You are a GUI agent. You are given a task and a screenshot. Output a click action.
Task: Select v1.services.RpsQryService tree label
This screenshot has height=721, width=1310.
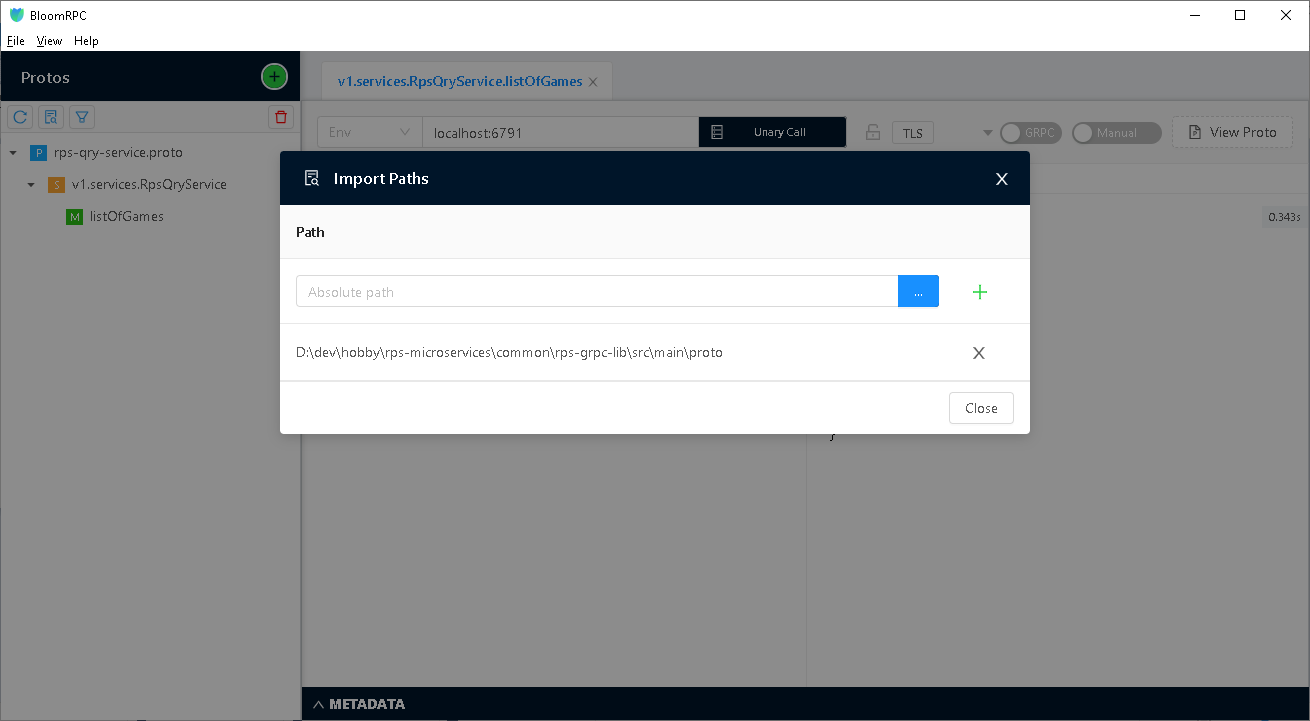pos(149,185)
